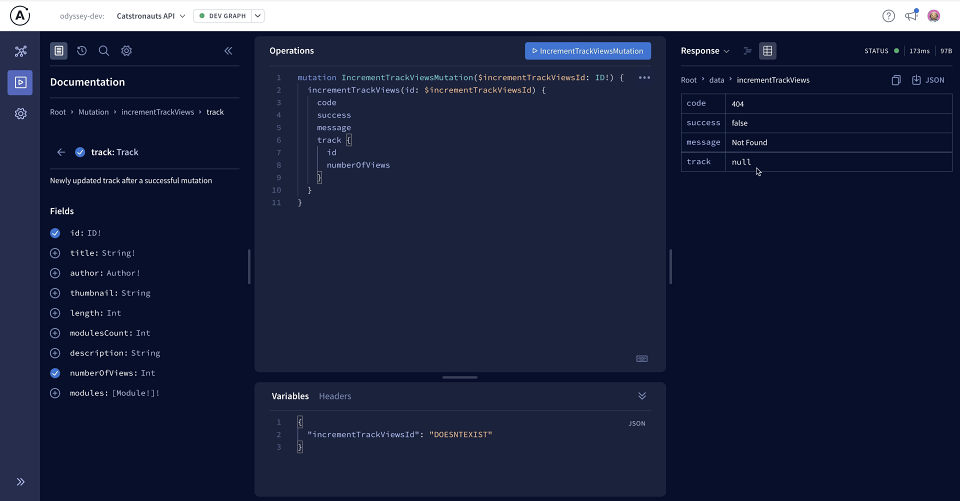The height and width of the screenshot is (501, 960).
Task: Uncheck the numberOfViews: Int field
Action: point(55,373)
